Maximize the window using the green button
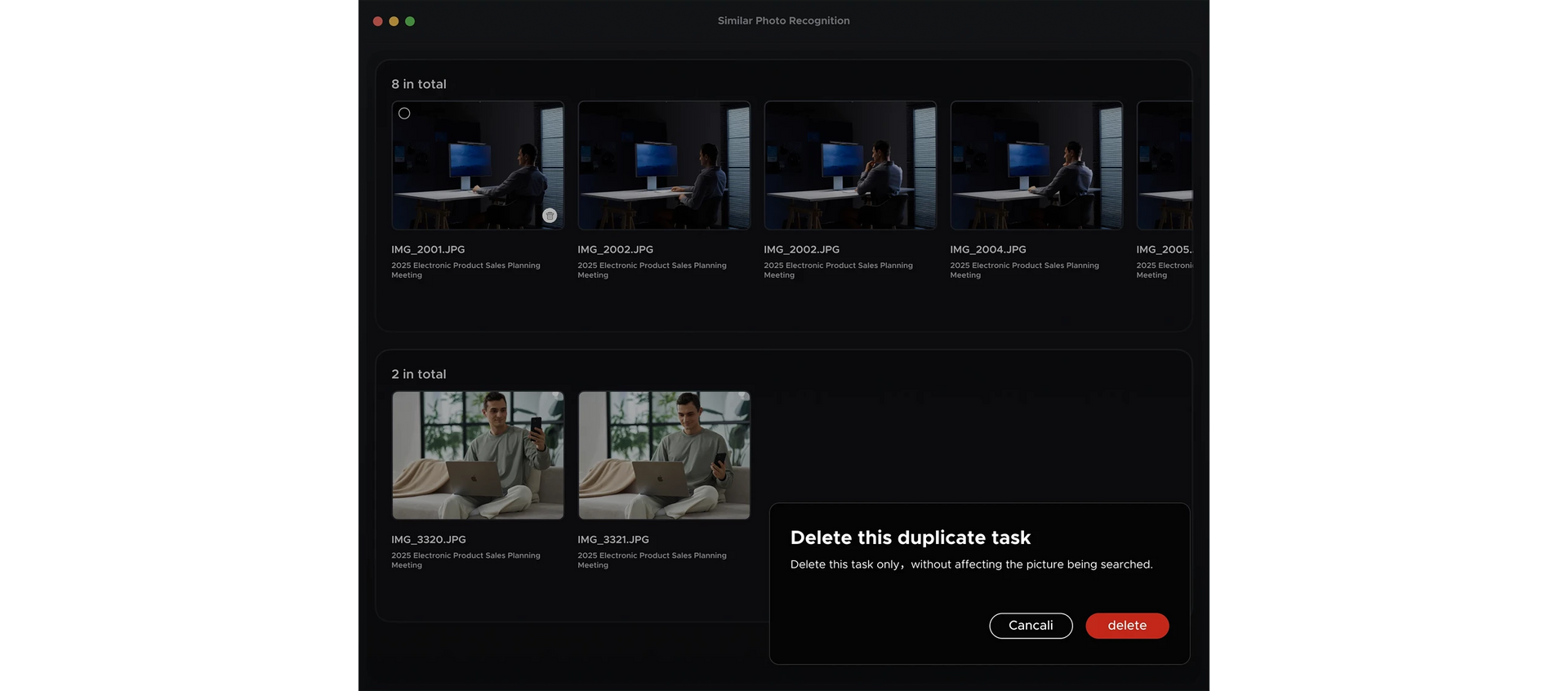 pos(410,21)
